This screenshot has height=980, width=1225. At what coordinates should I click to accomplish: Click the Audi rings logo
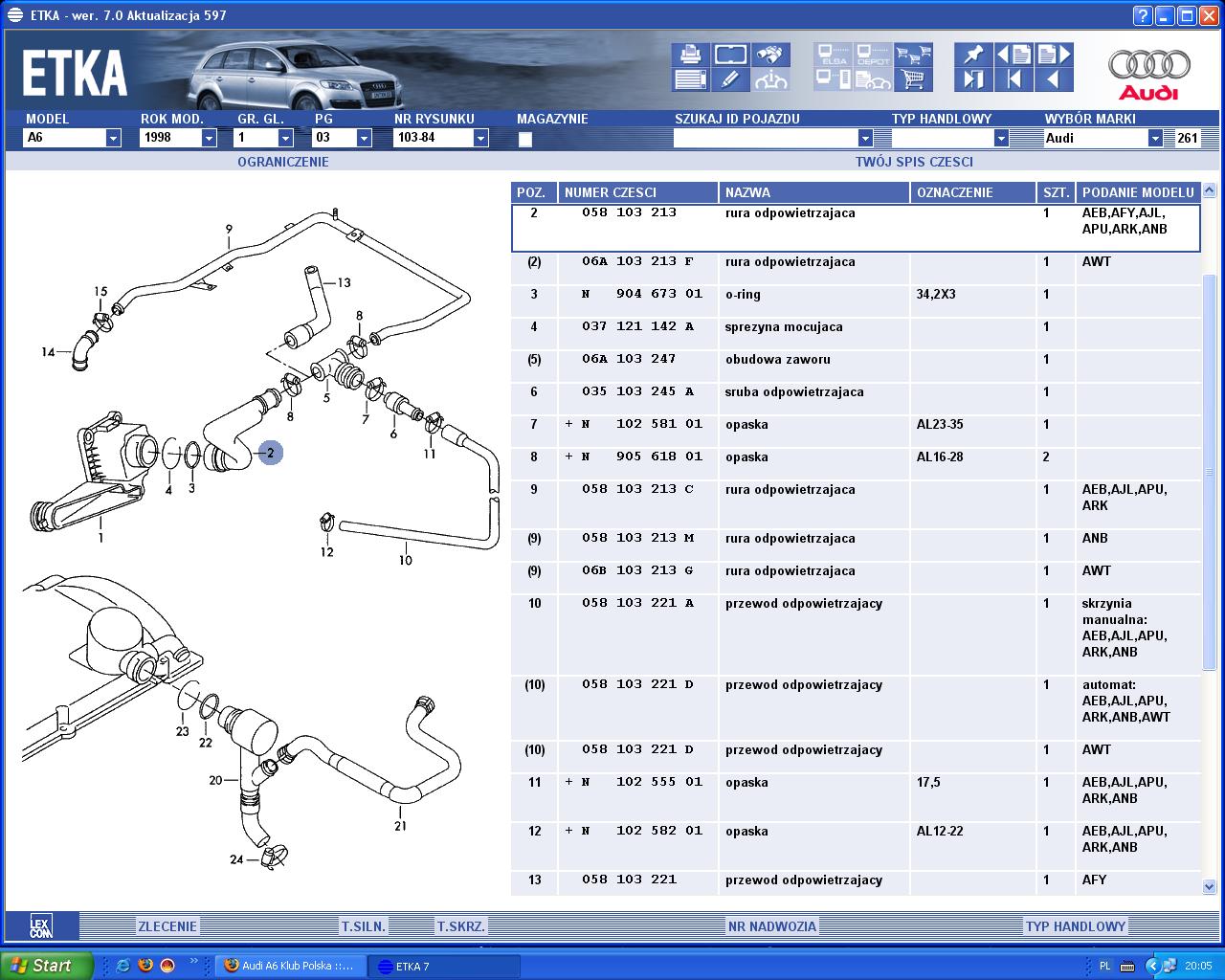pyautogui.click(x=1149, y=74)
